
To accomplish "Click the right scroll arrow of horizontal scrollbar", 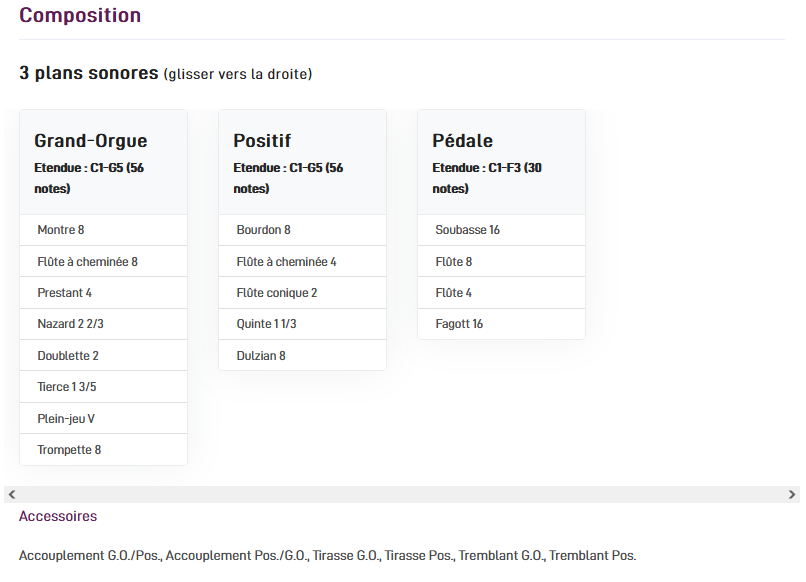I will (792, 494).
